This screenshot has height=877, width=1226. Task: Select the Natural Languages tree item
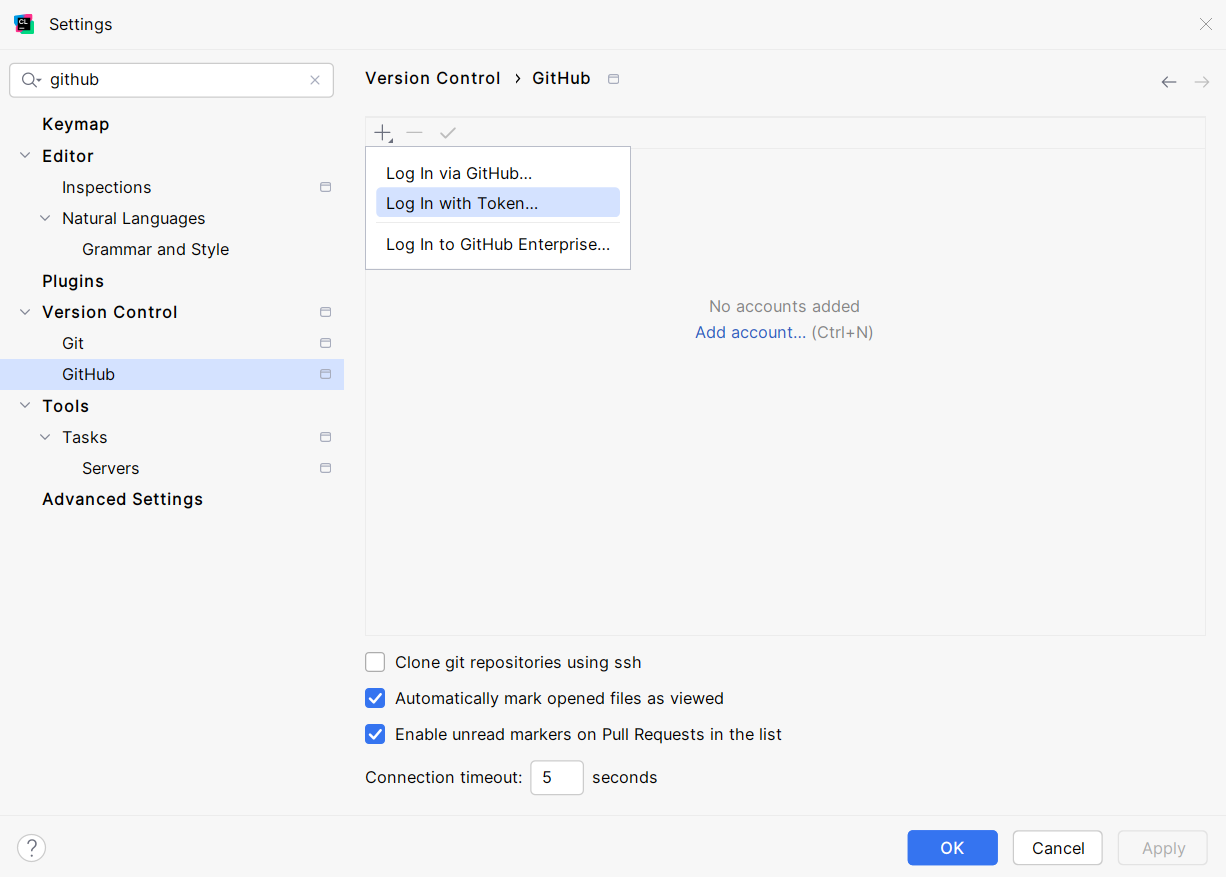click(134, 218)
